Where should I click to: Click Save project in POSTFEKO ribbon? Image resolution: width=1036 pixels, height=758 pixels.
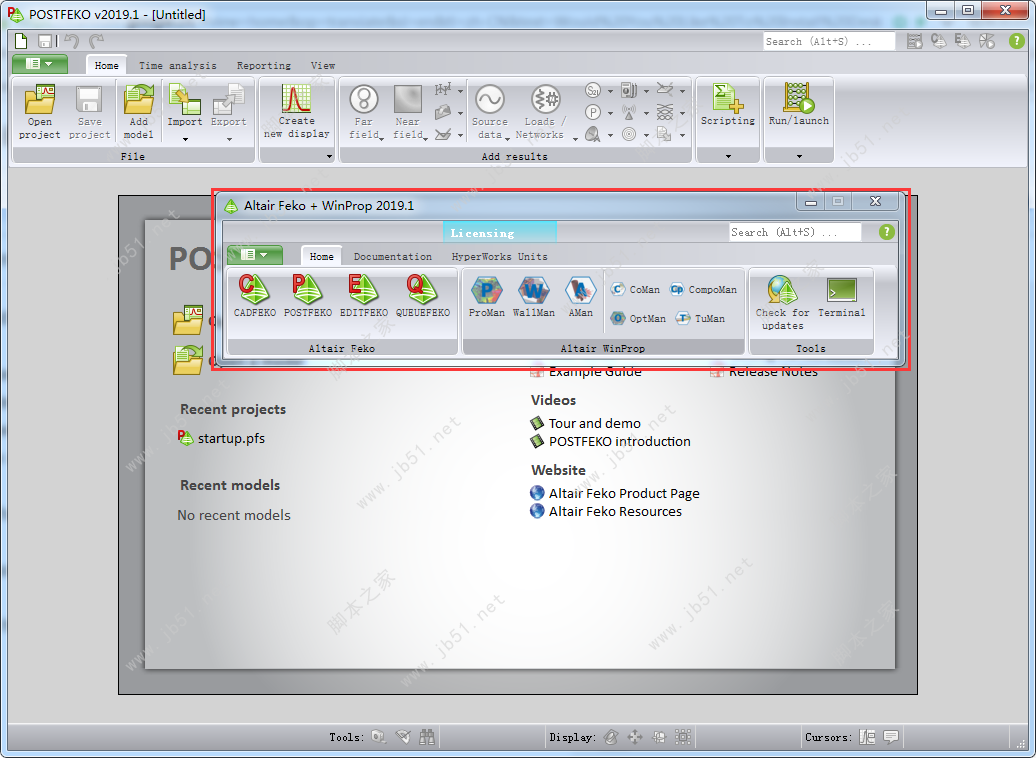point(89,112)
